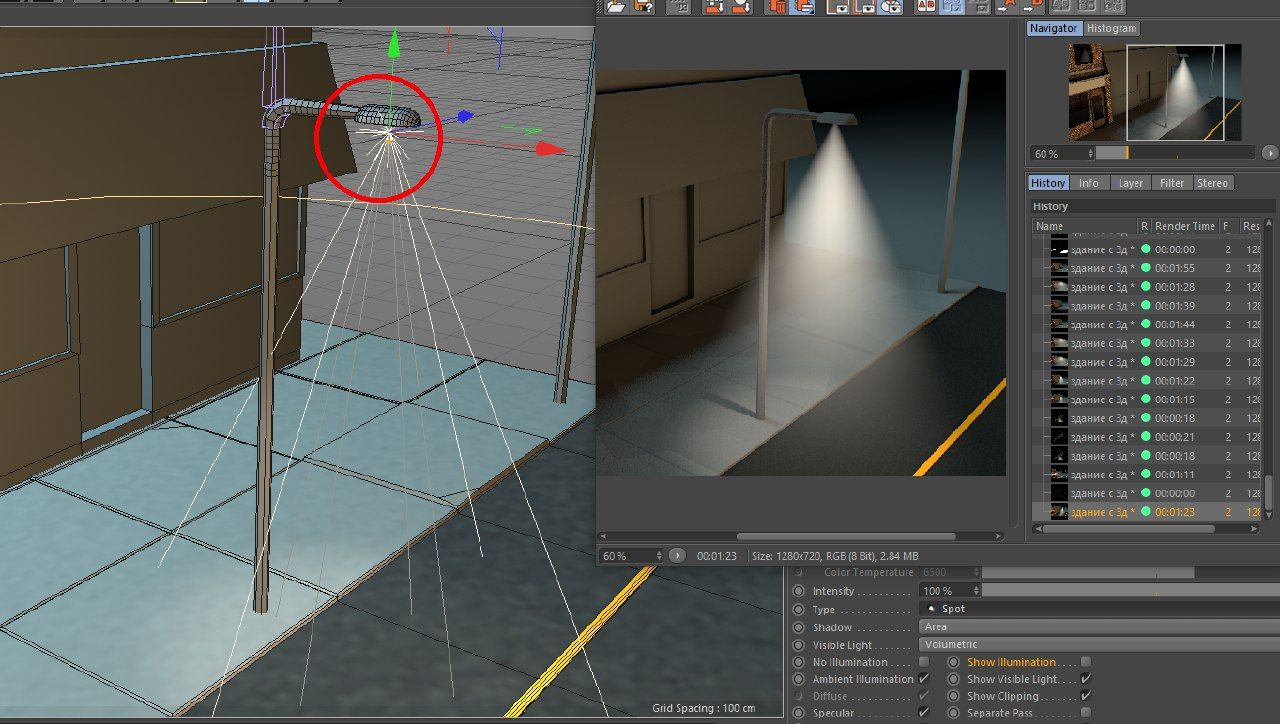Click the Type parameter keyframe dot

[x=798, y=609]
